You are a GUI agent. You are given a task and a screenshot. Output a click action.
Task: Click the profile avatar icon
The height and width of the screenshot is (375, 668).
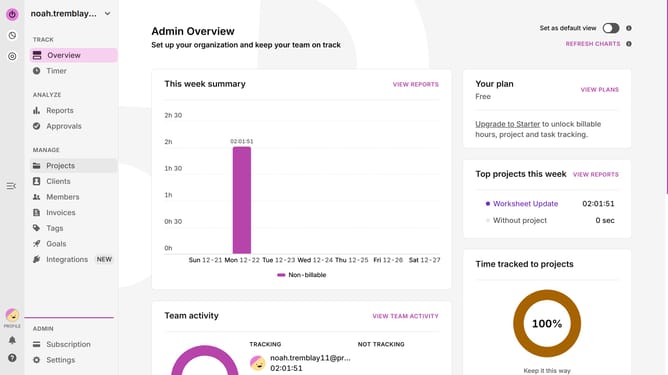point(12,315)
